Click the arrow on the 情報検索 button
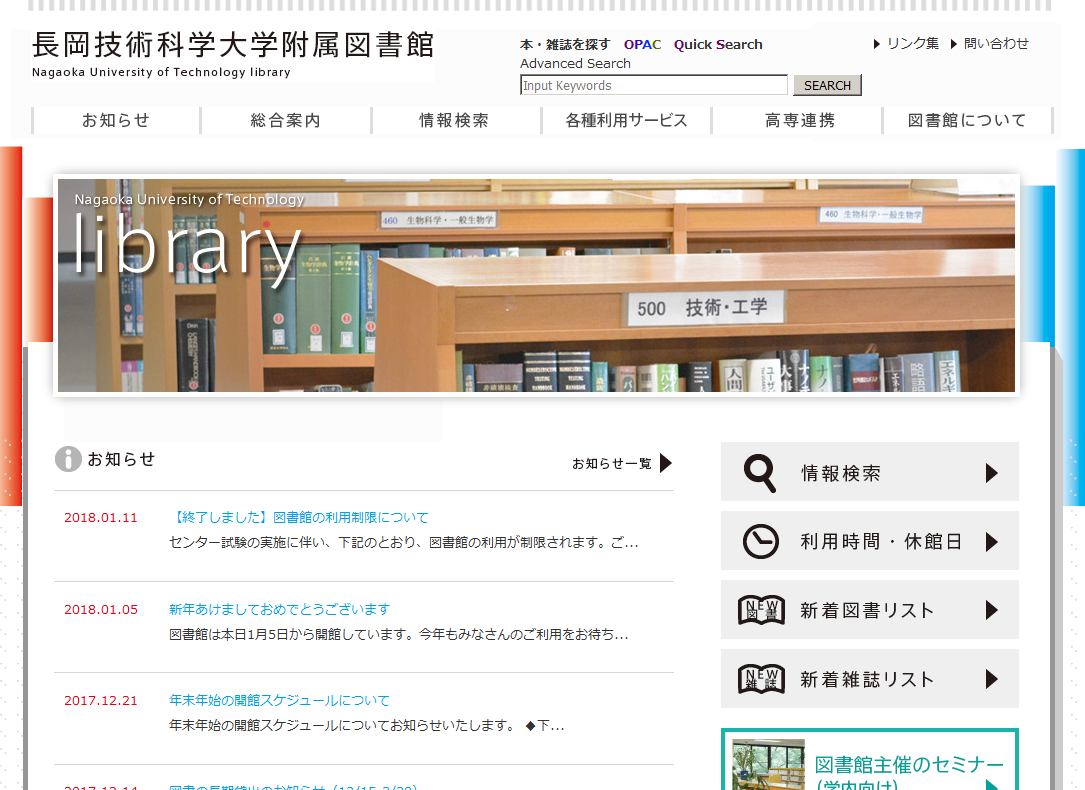 992,472
